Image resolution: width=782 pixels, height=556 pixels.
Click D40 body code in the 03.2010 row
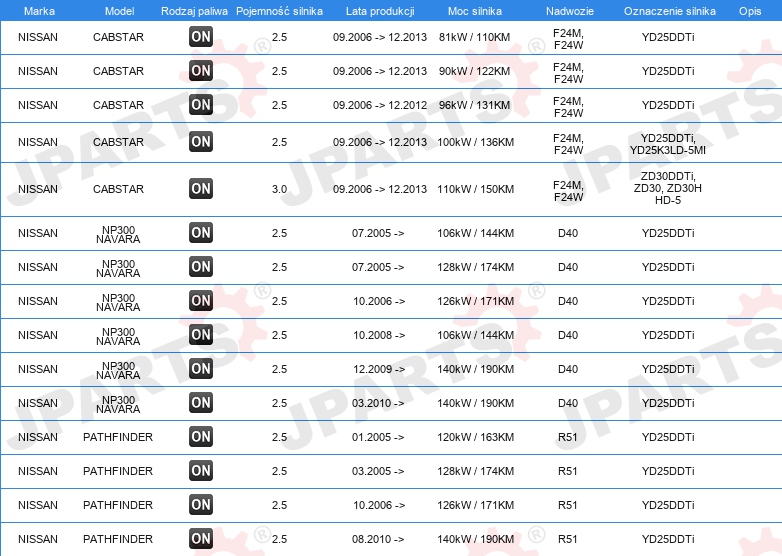coord(568,403)
